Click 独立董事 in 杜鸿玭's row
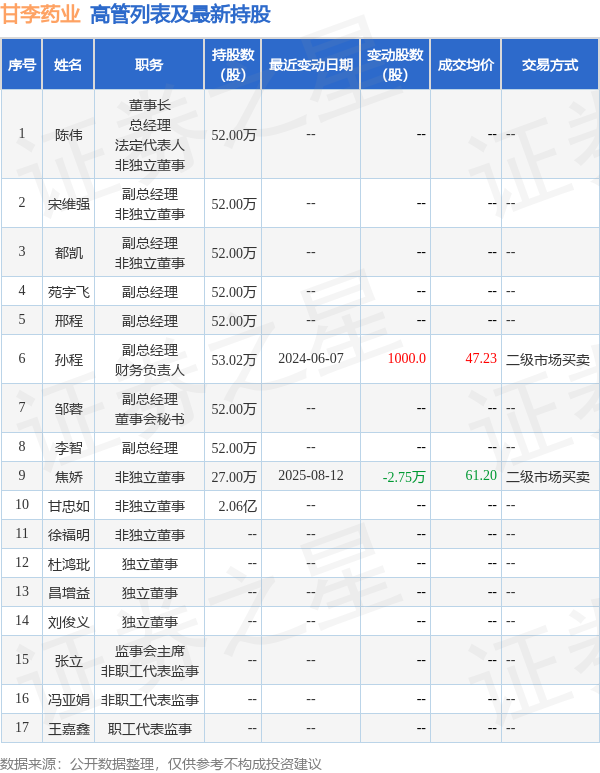The width and height of the screenshot is (600, 773). (x=149, y=563)
